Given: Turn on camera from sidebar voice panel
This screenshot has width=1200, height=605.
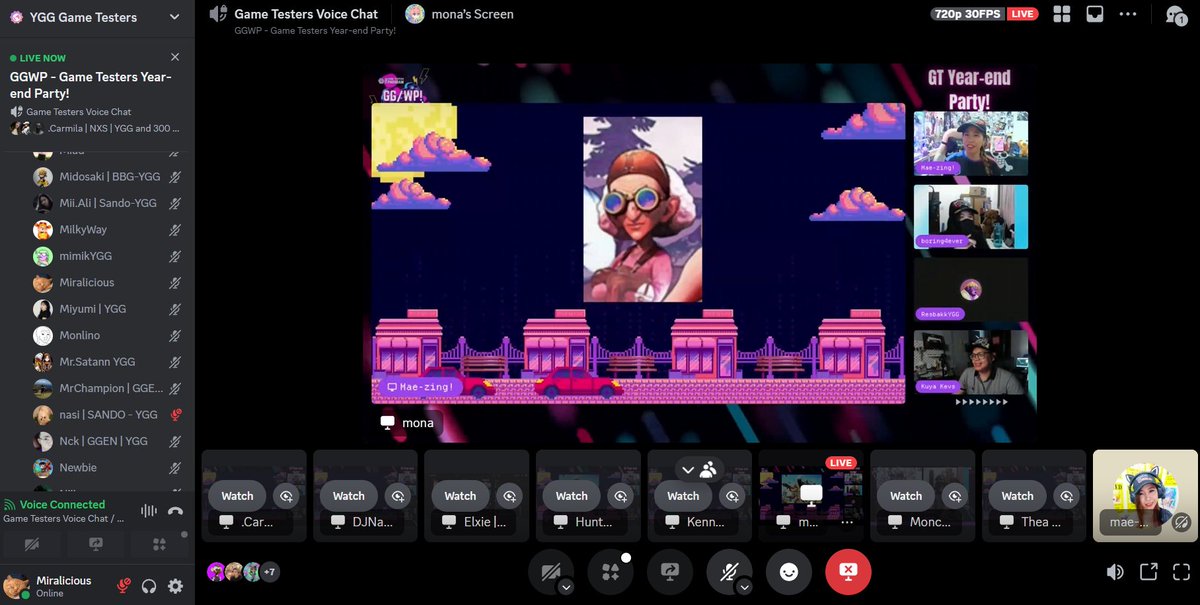Looking at the screenshot, I should click(33, 544).
